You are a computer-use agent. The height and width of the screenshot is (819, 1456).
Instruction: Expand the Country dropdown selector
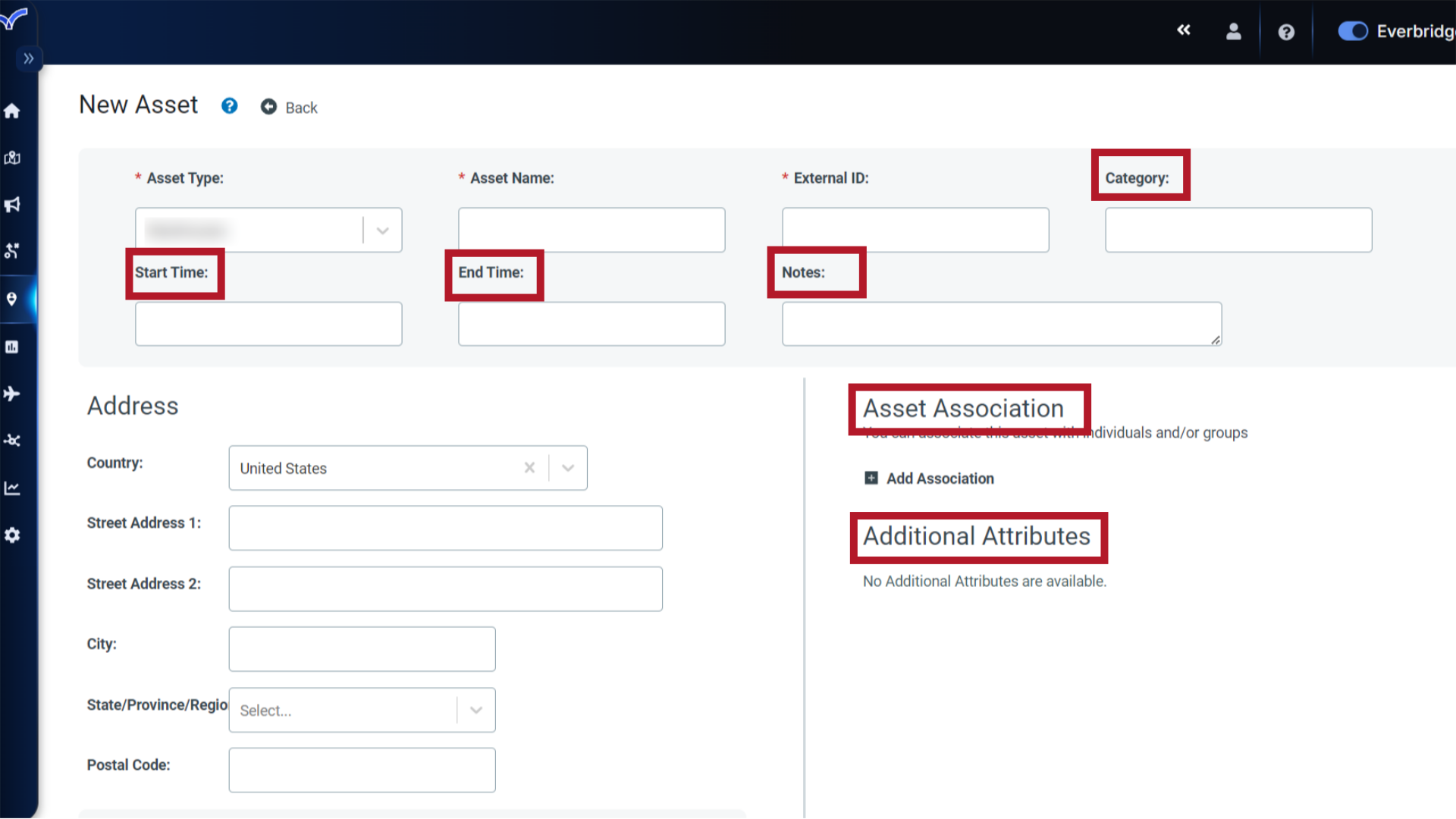pyautogui.click(x=567, y=467)
